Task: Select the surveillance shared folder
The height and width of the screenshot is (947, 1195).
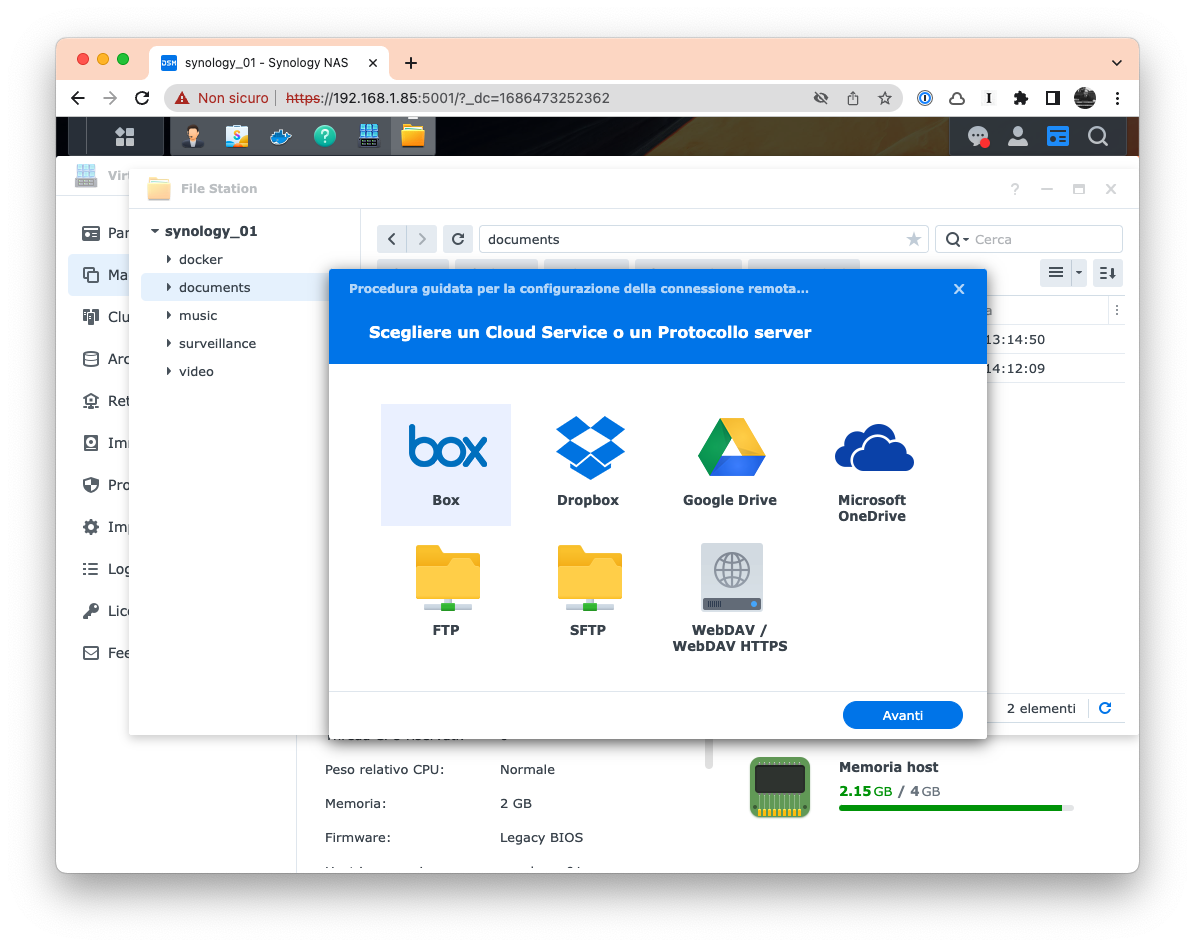Action: click(217, 344)
